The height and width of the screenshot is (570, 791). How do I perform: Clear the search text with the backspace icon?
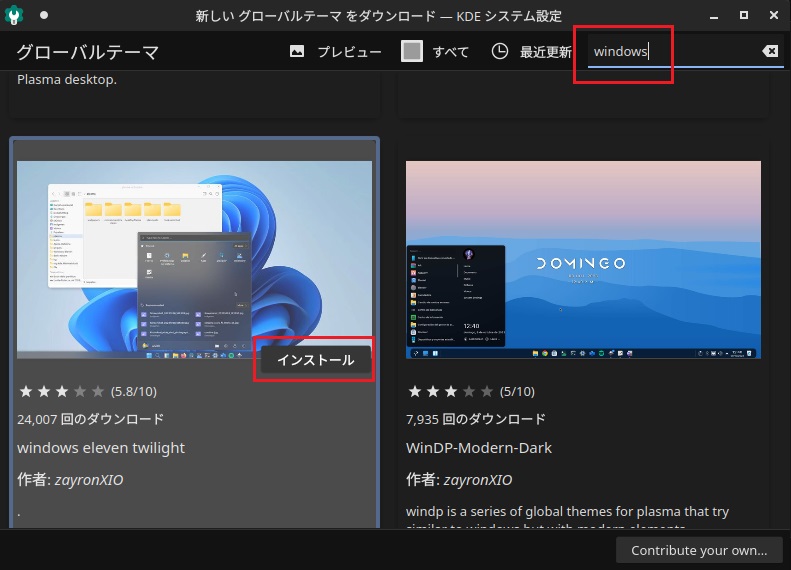tap(770, 51)
